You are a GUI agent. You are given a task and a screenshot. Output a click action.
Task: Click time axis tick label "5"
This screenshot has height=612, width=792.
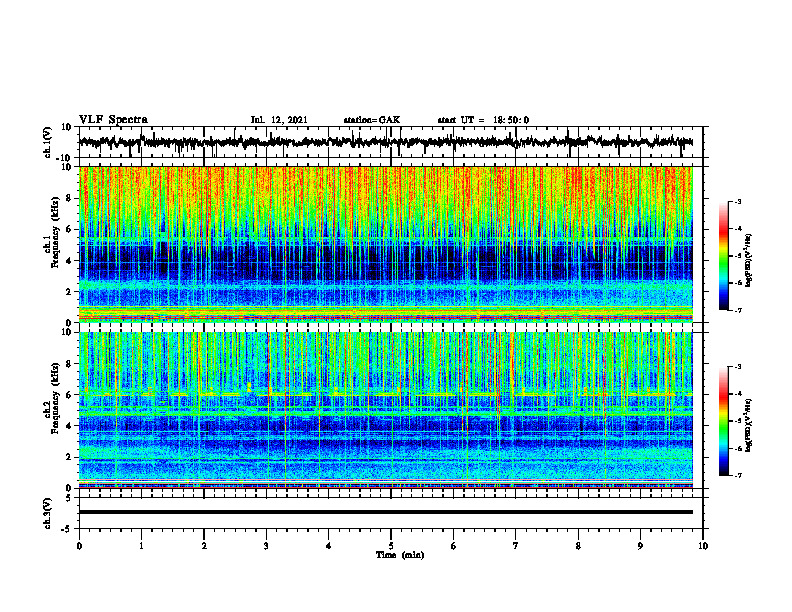391,546
